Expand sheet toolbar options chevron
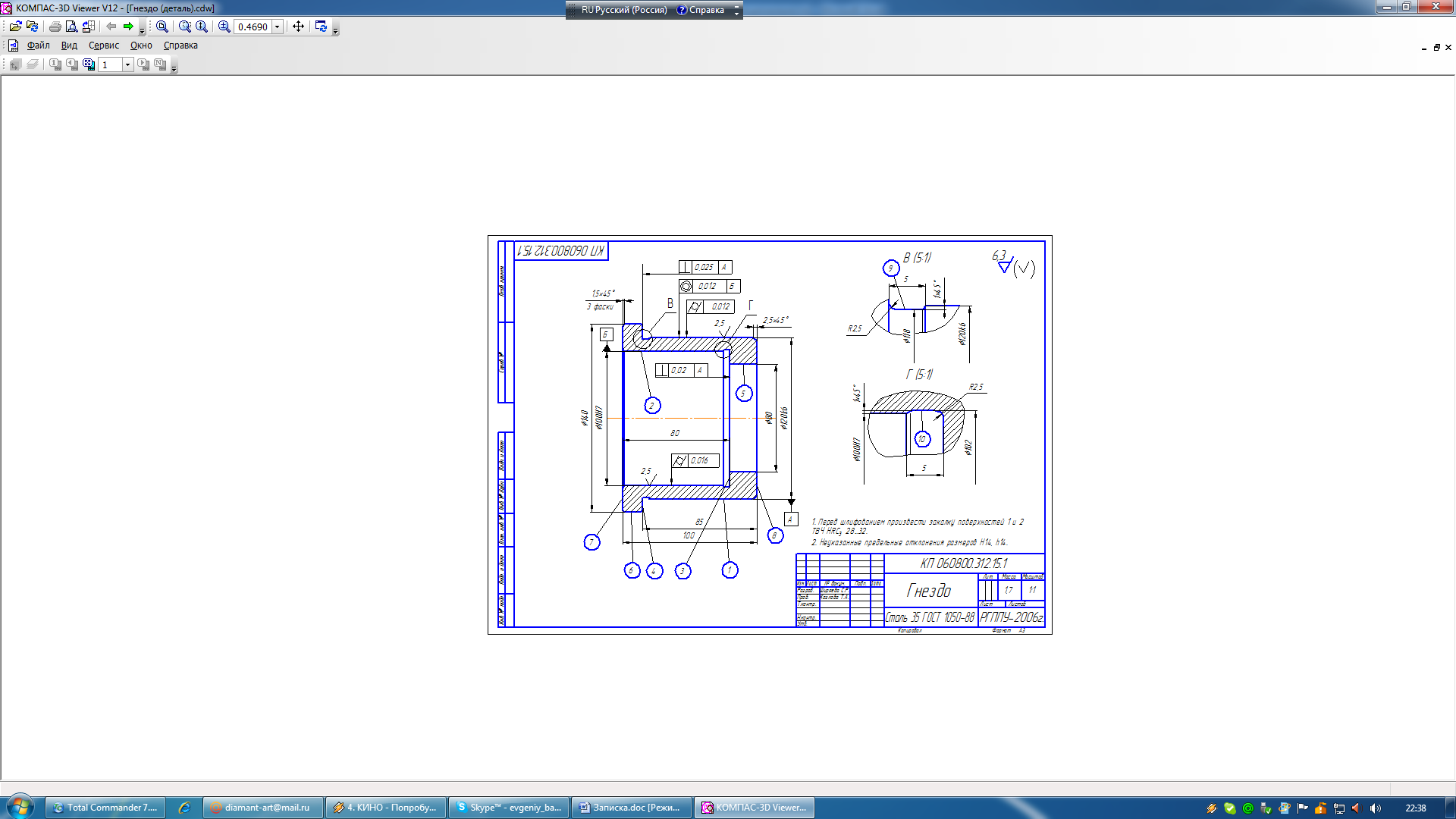 (x=174, y=69)
